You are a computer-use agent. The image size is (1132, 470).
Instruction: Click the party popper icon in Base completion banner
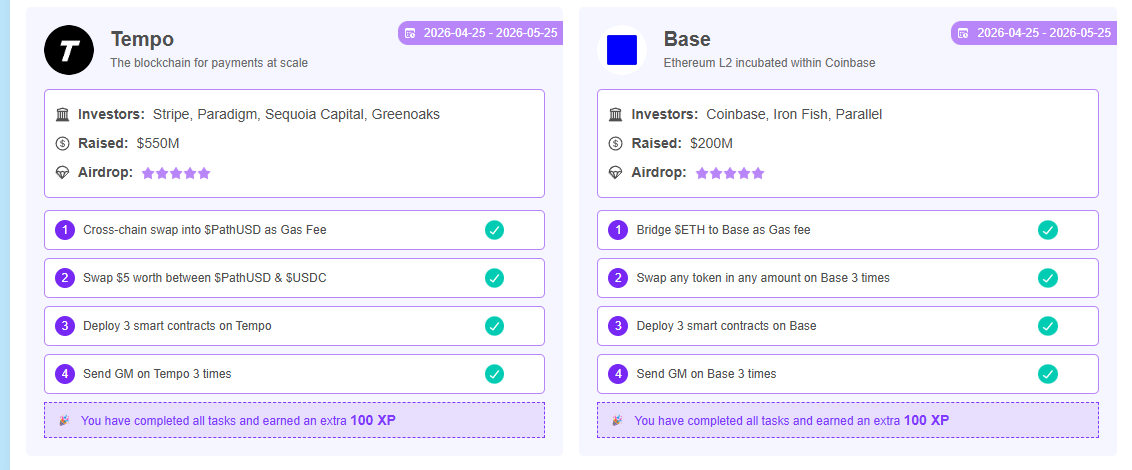(x=617, y=420)
